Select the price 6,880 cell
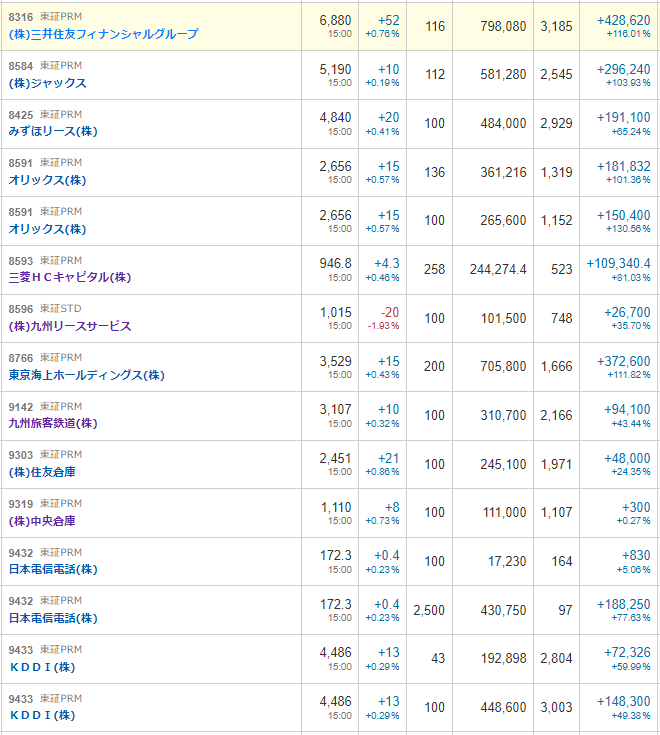 tap(335, 21)
